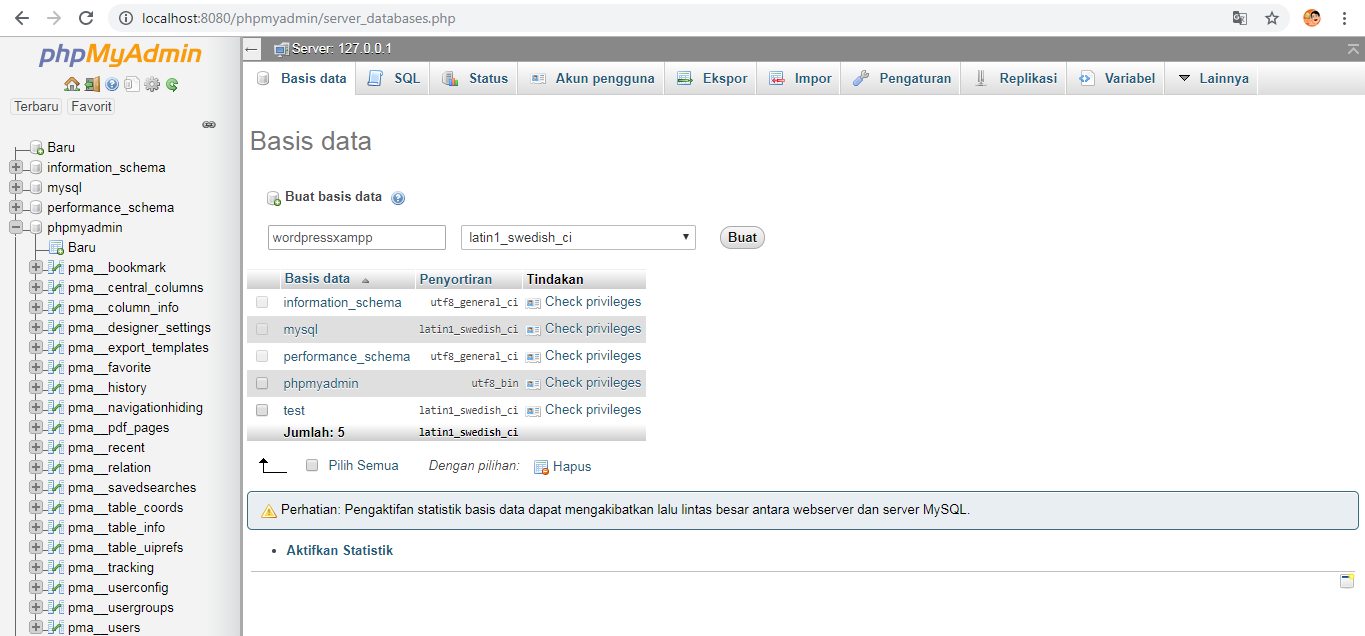Click the logout door icon in sidebar
The height and width of the screenshot is (636, 1365).
[92, 85]
